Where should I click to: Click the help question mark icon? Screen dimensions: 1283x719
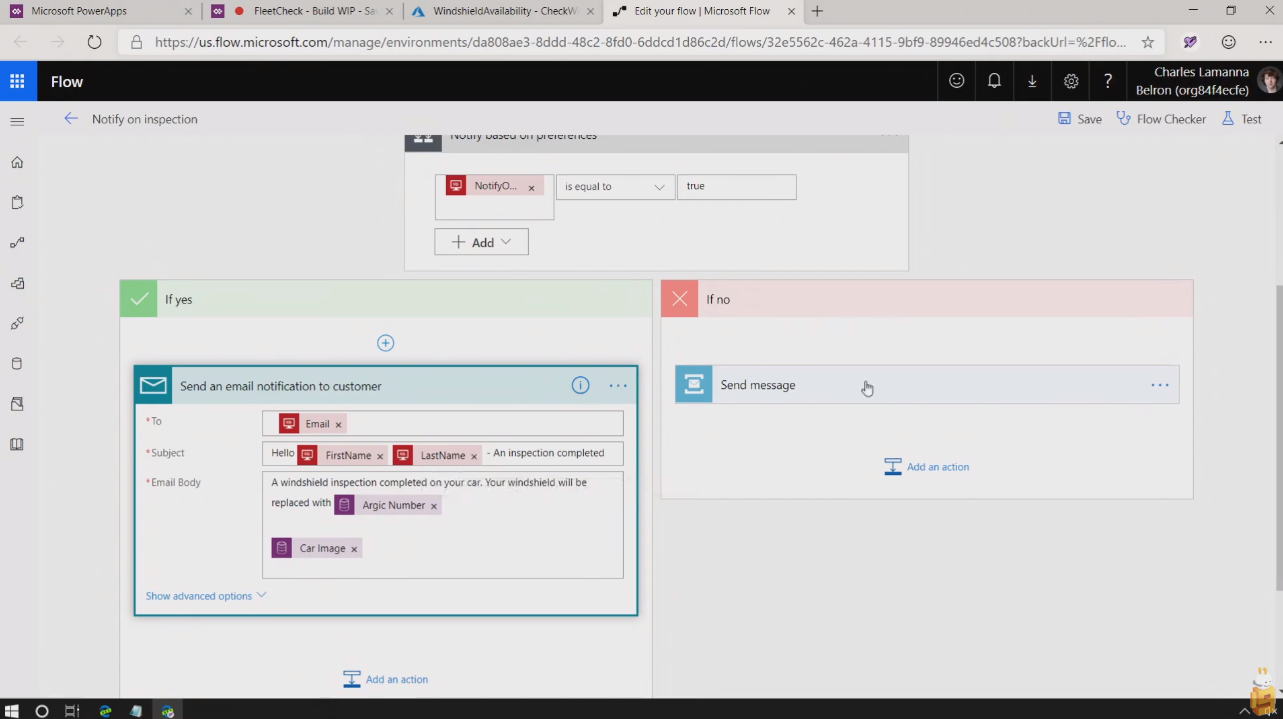coord(1108,81)
